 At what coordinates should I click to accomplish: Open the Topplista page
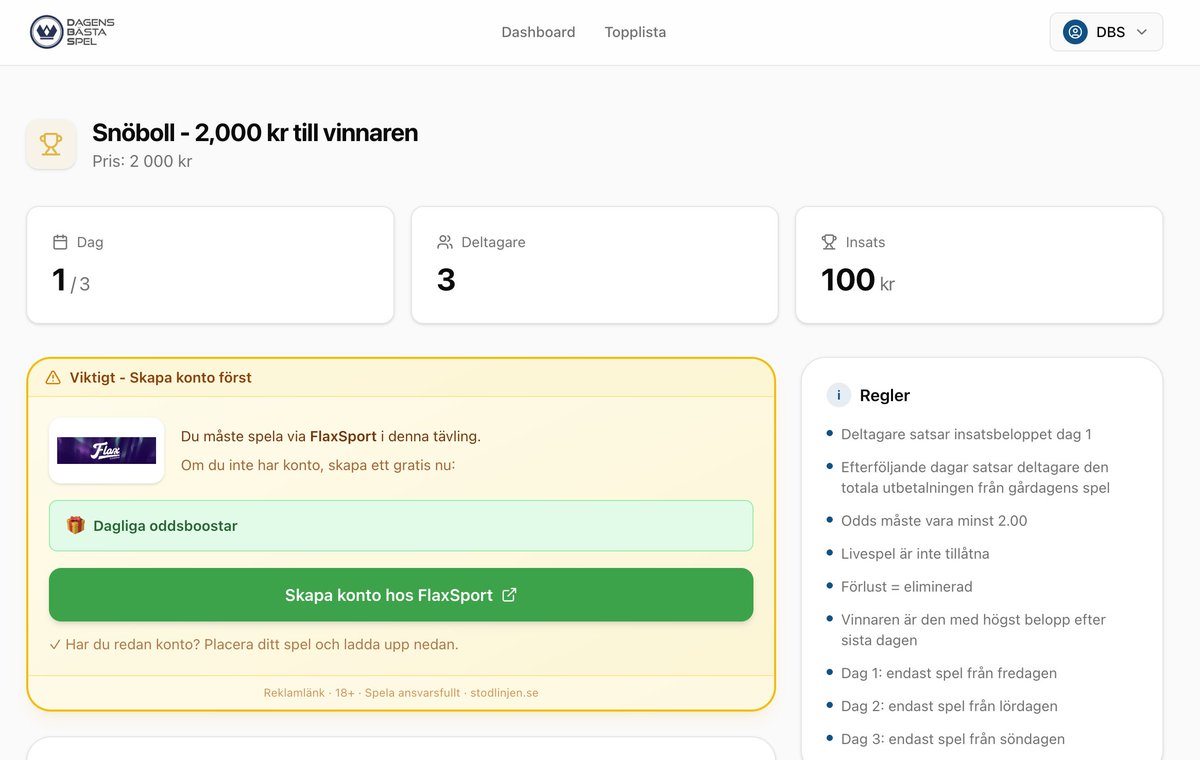click(x=635, y=32)
